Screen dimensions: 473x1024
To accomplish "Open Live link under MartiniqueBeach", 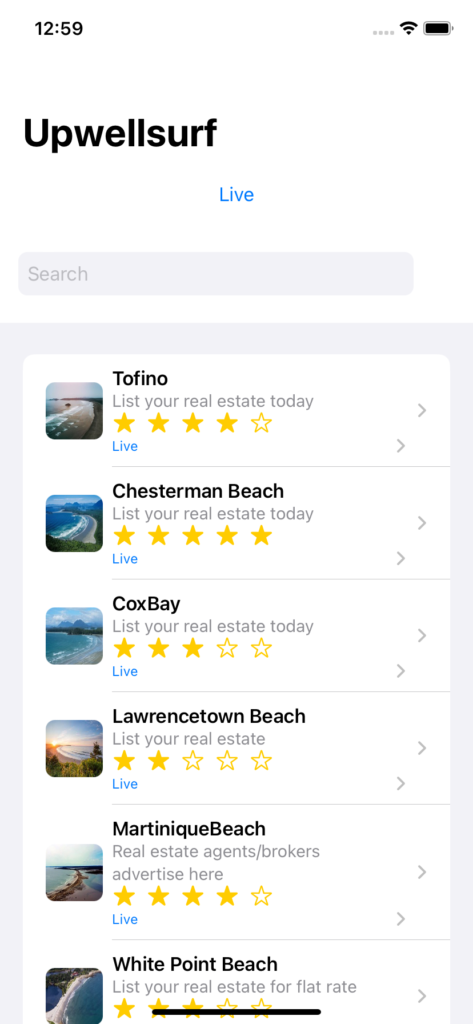I will (125, 919).
